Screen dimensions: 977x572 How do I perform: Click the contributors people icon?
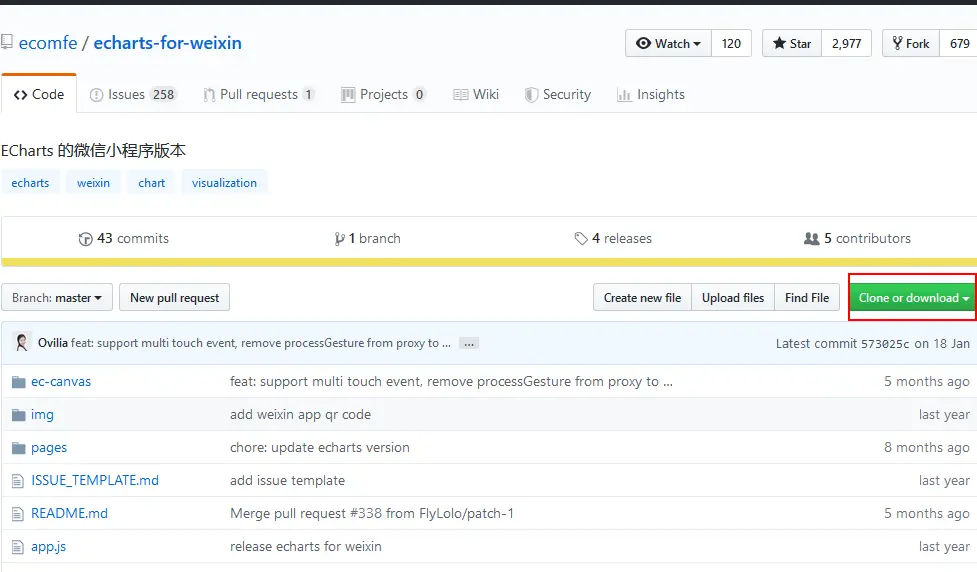811,239
